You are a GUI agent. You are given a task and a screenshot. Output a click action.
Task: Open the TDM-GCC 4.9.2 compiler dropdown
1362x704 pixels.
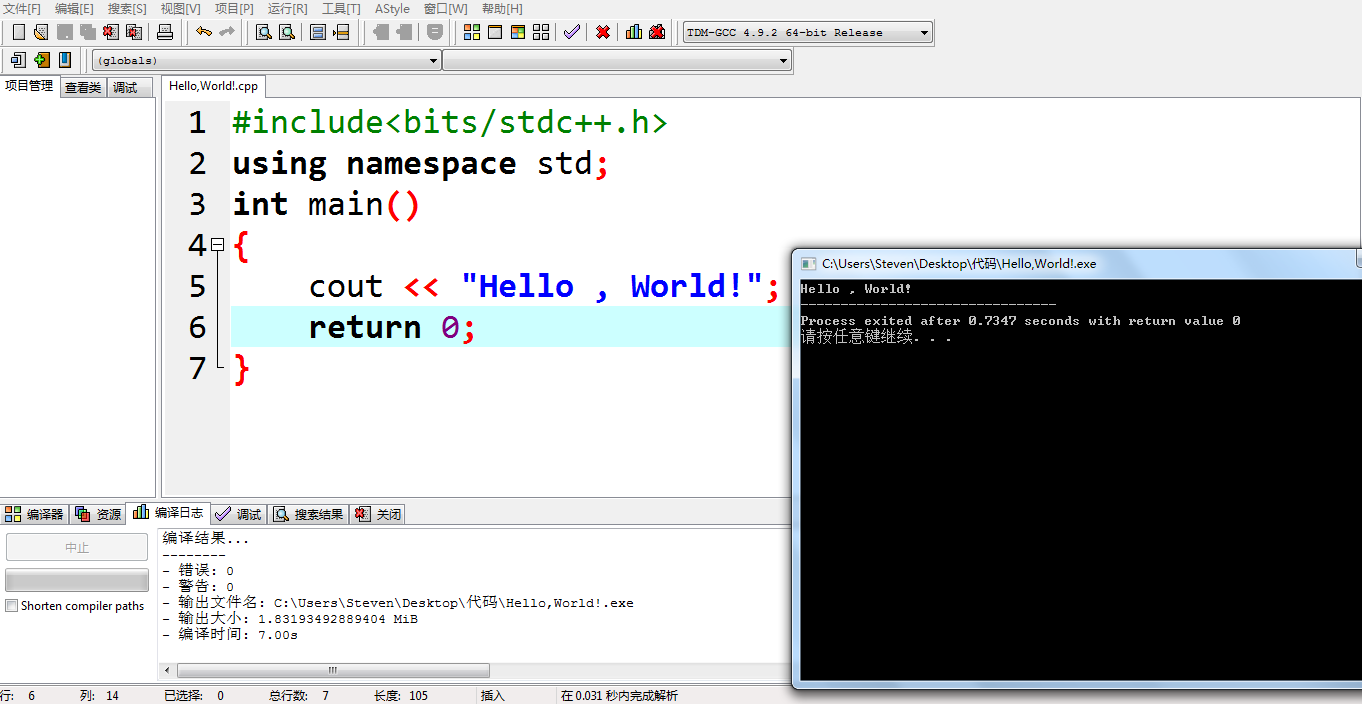pos(807,33)
